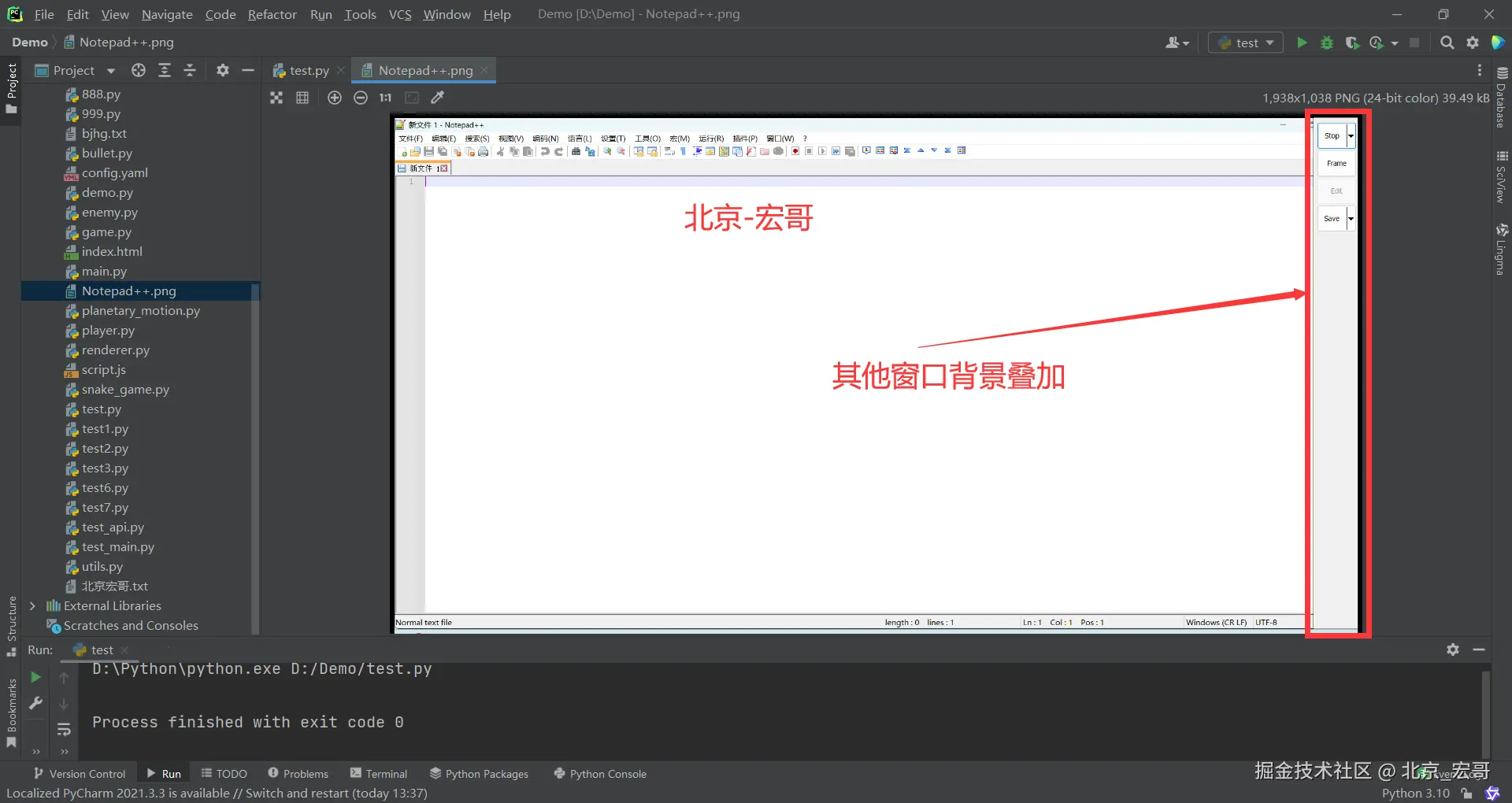Click the Demo breadcrumb in navigation bar
Image resolution: width=1512 pixels, height=803 pixels.
click(x=30, y=43)
